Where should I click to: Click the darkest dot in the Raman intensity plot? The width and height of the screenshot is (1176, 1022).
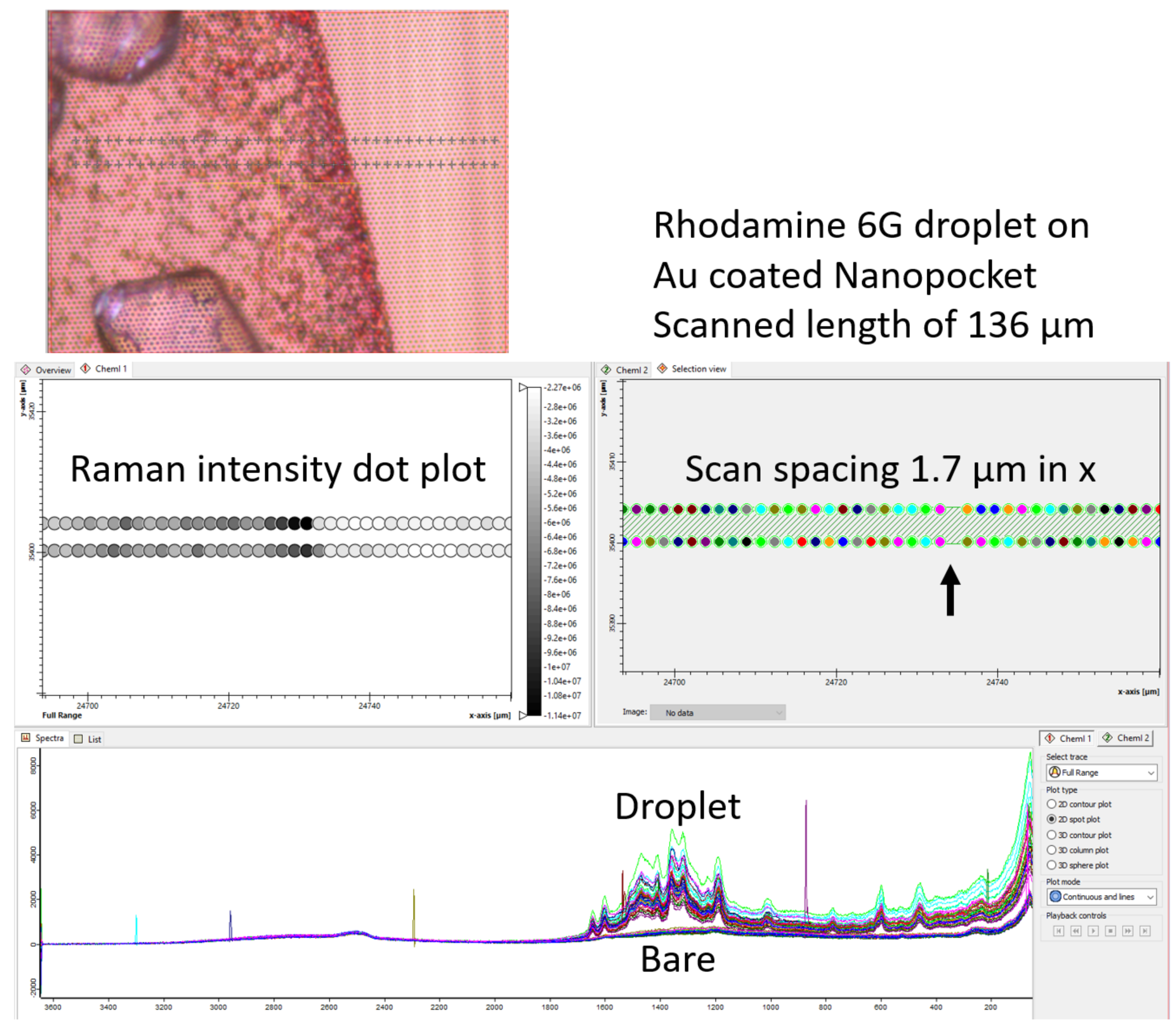point(306,523)
